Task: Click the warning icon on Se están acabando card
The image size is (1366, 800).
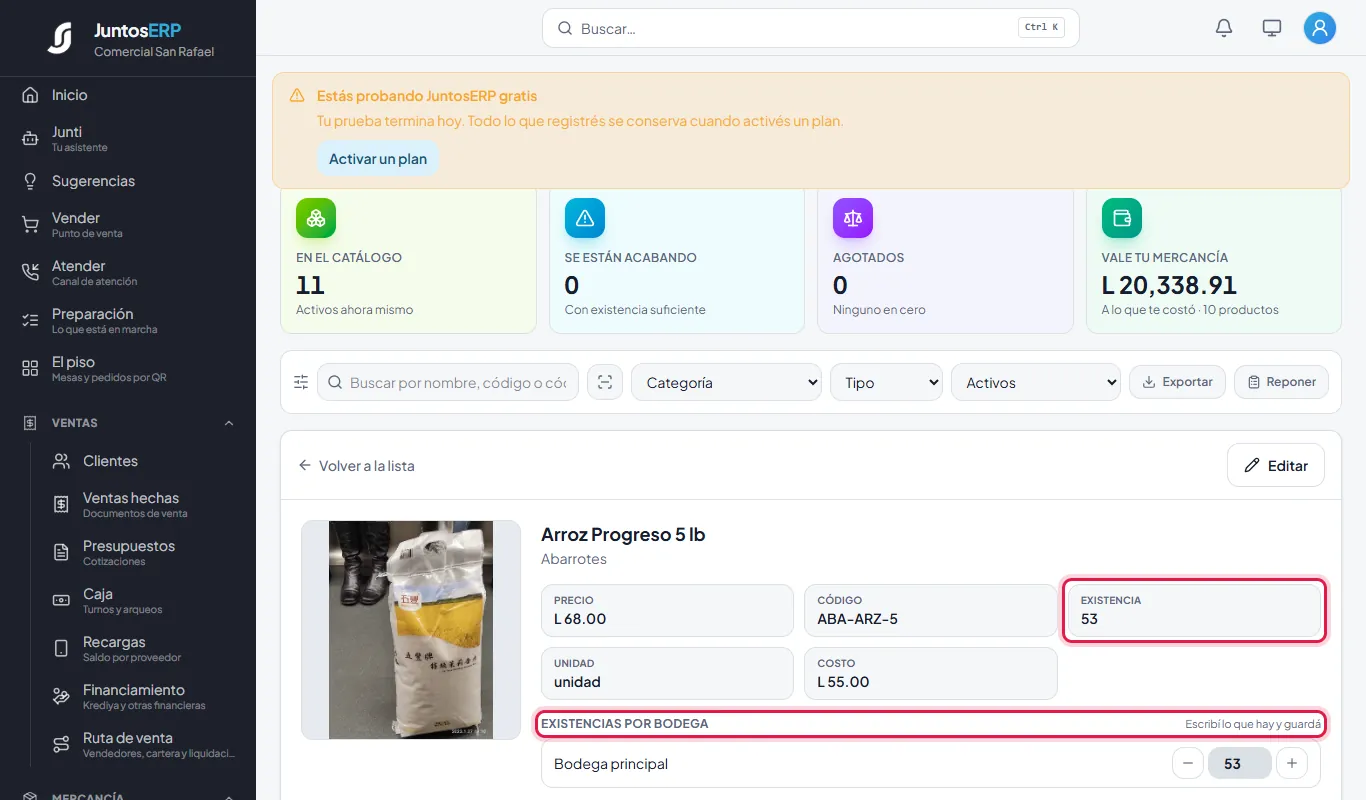Action: click(585, 218)
